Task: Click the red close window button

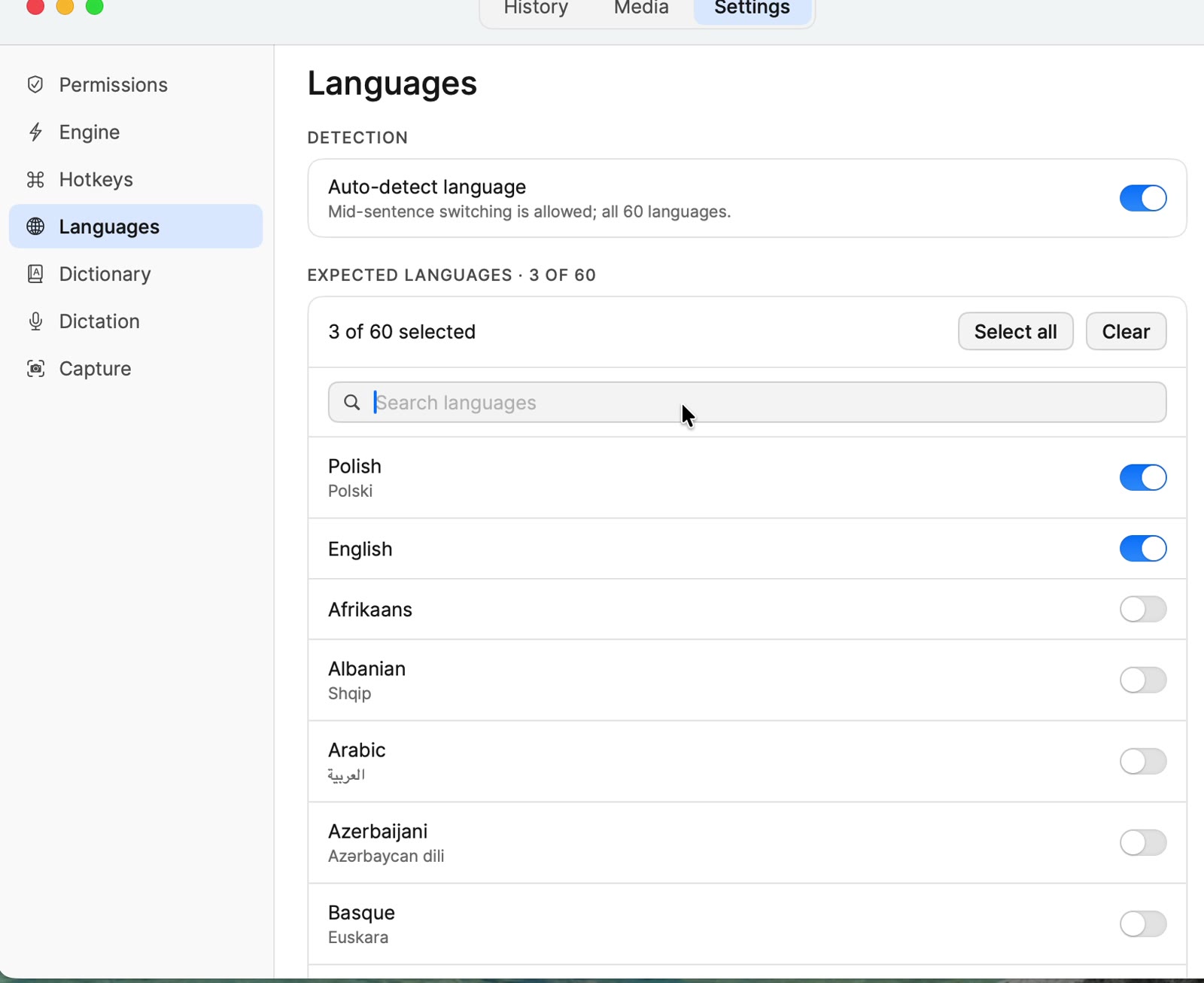Action: [35, 6]
